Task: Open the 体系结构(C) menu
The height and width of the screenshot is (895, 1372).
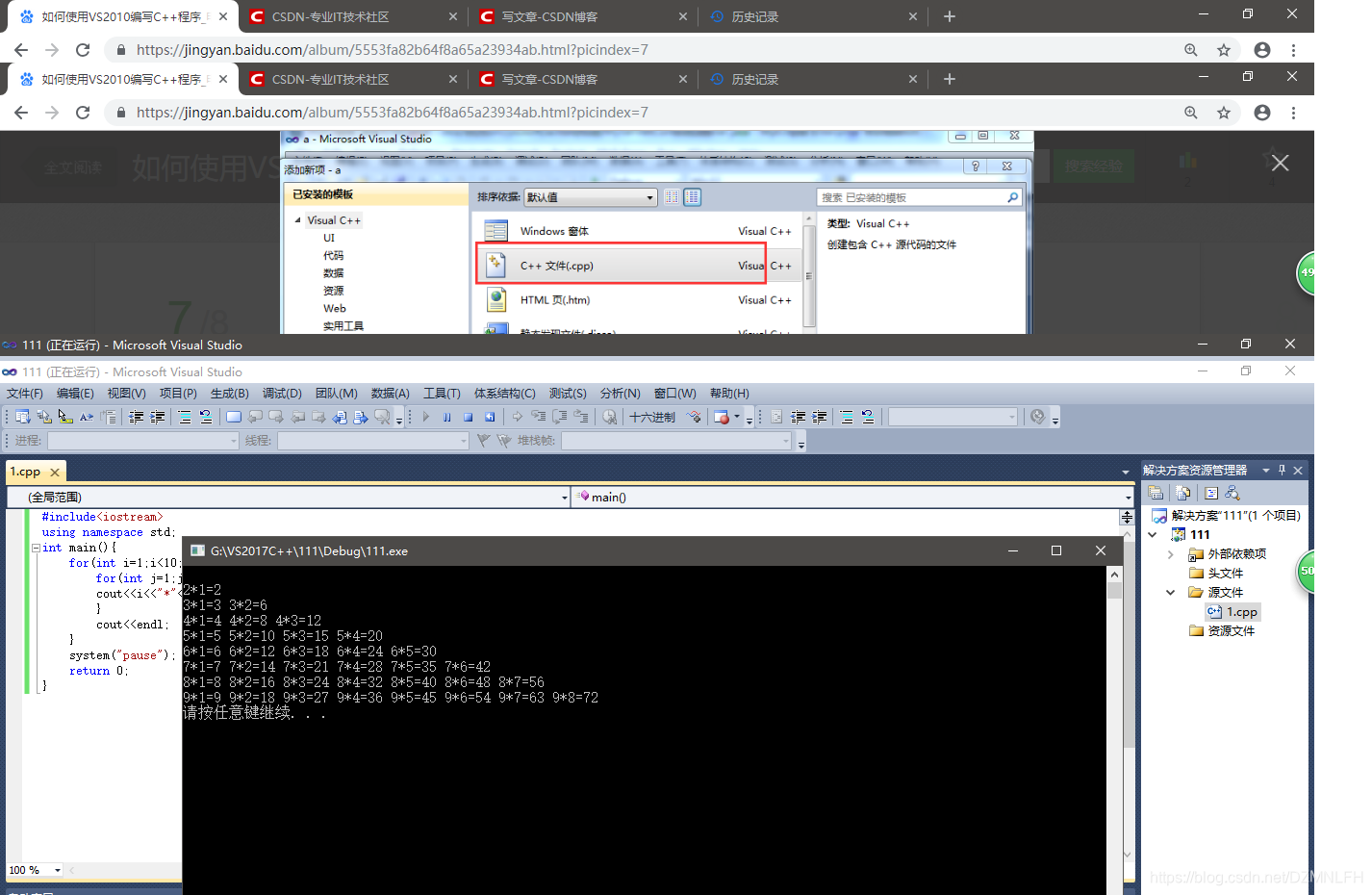Action: [504, 393]
